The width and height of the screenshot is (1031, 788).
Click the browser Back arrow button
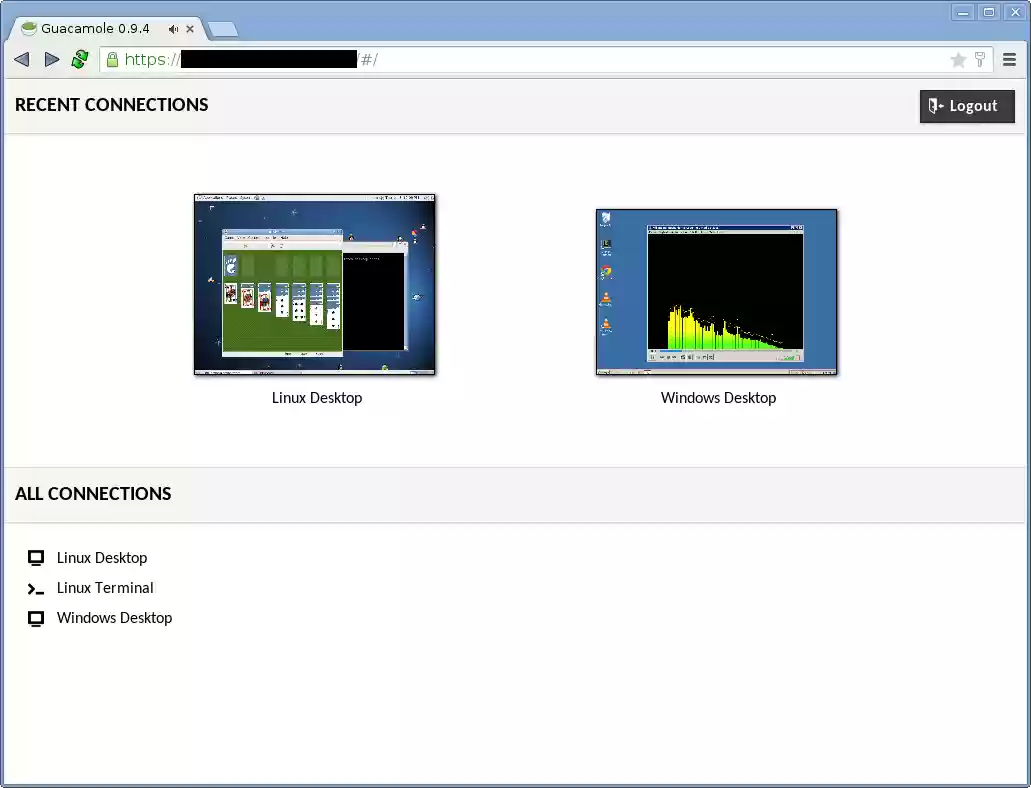point(22,60)
